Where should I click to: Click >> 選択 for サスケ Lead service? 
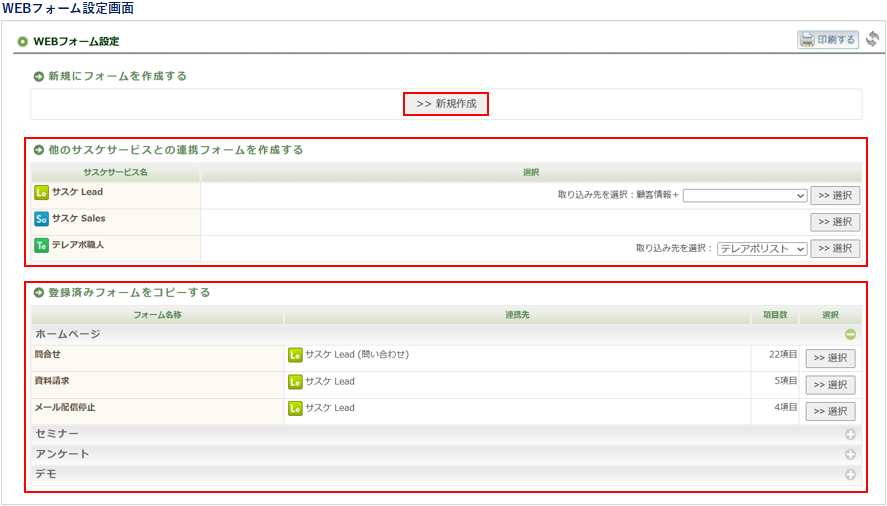click(835, 195)
